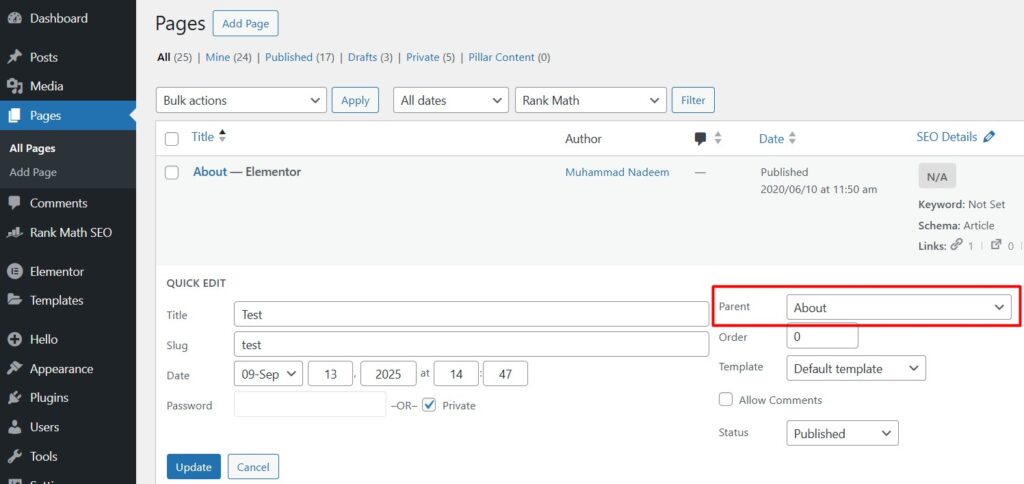
Task: Show pages under the Mine filter
Action: click(x=218, y=57)
